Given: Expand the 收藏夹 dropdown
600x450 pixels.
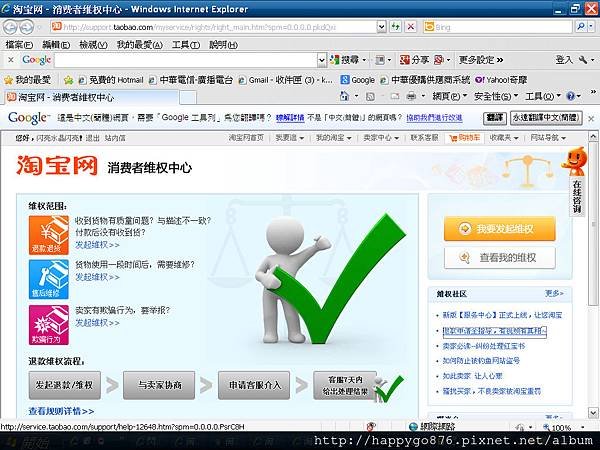Looking at the screenshot, I should click(504, 138).
